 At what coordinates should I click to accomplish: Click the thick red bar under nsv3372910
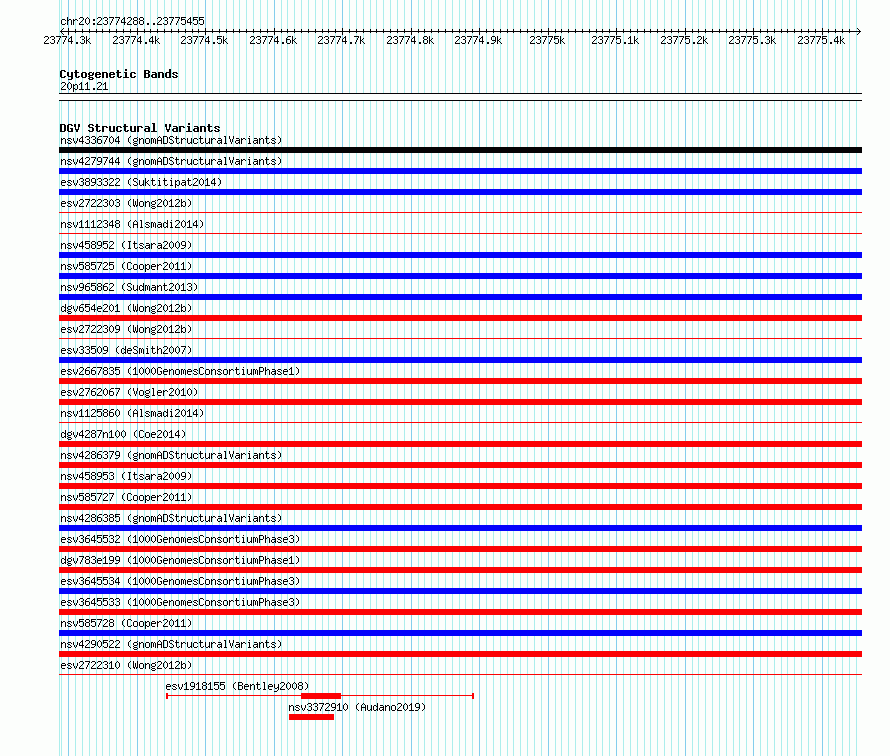pos(311,717)
